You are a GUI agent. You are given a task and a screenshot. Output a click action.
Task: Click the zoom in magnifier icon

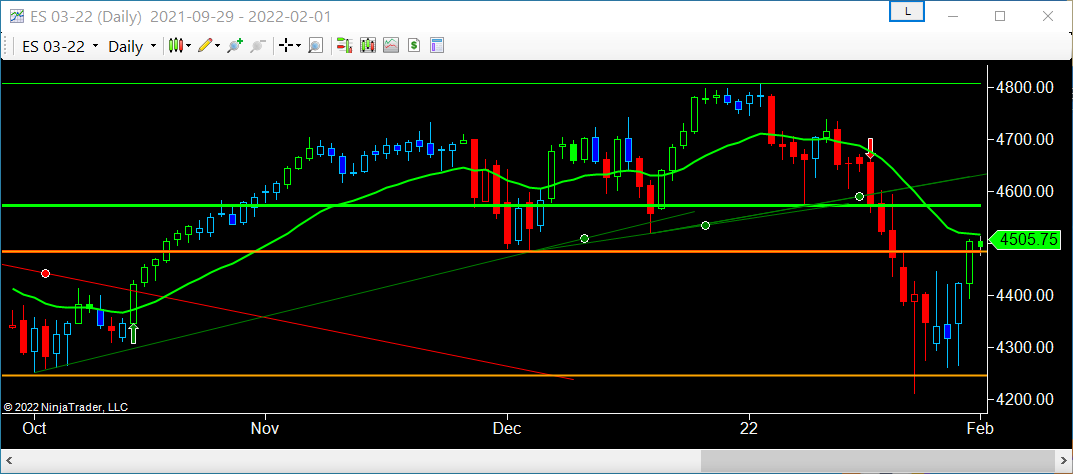tap(235, 46)
